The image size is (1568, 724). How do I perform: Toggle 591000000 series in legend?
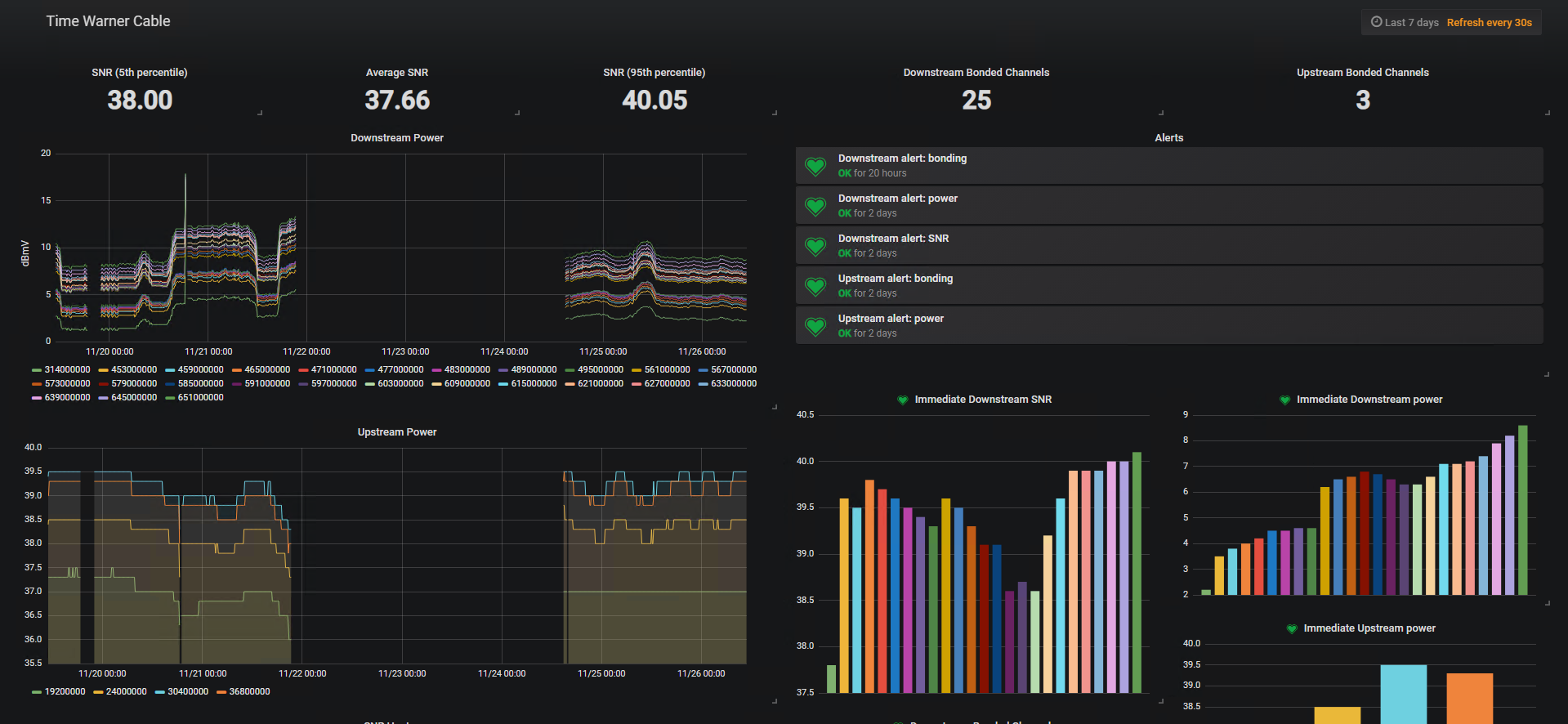pyautogui.click(x=267, y=384)
